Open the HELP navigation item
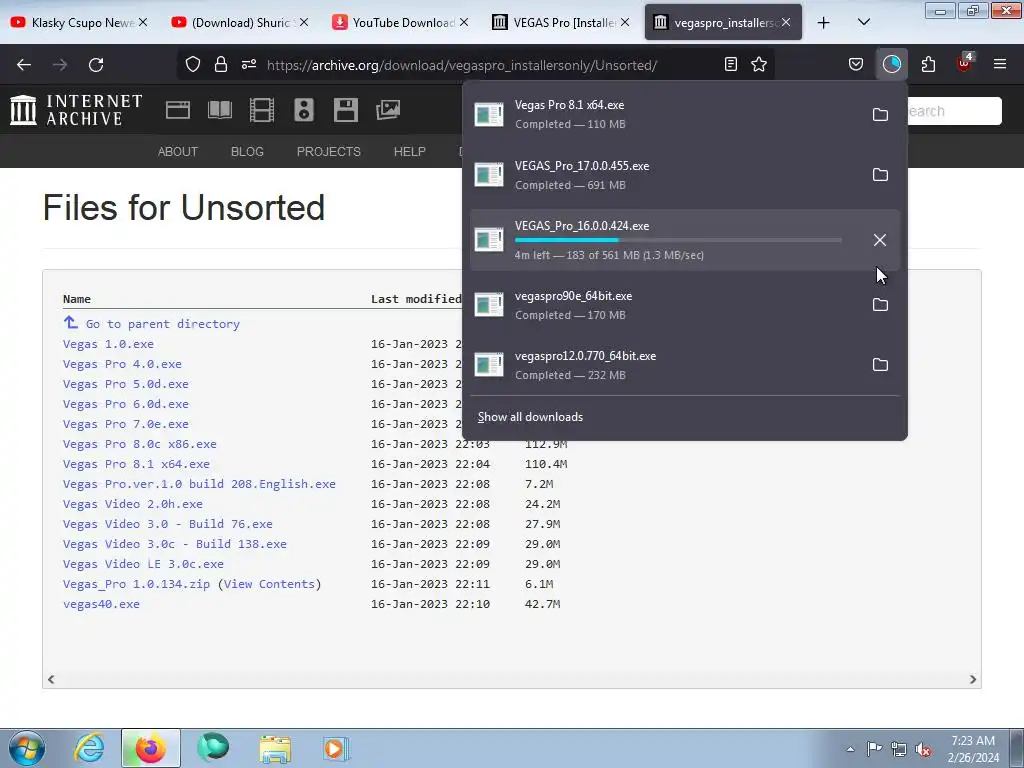This screenshot has height=768, width=1024. 409,152
